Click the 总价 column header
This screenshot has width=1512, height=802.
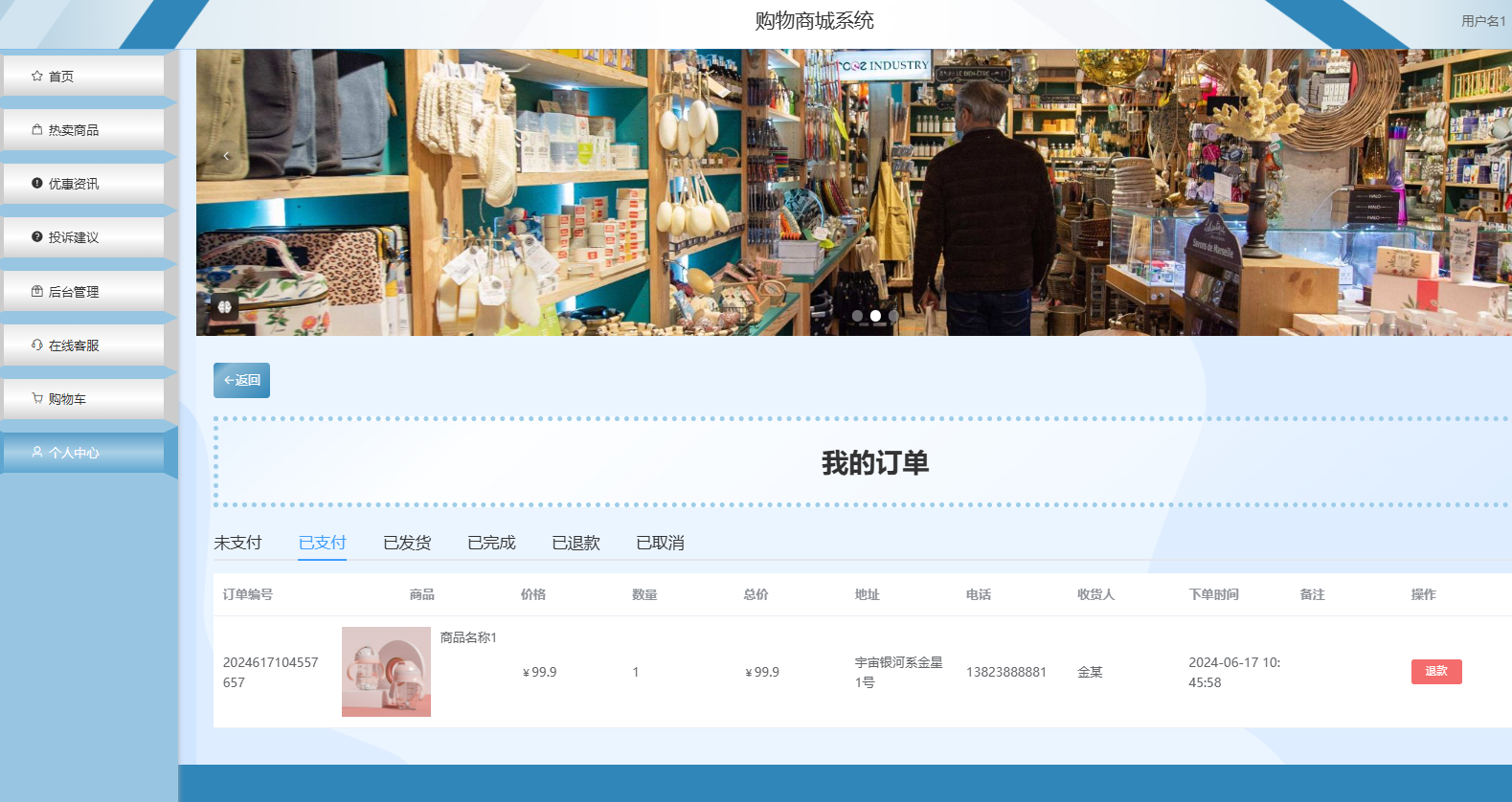tap(756, 594)
